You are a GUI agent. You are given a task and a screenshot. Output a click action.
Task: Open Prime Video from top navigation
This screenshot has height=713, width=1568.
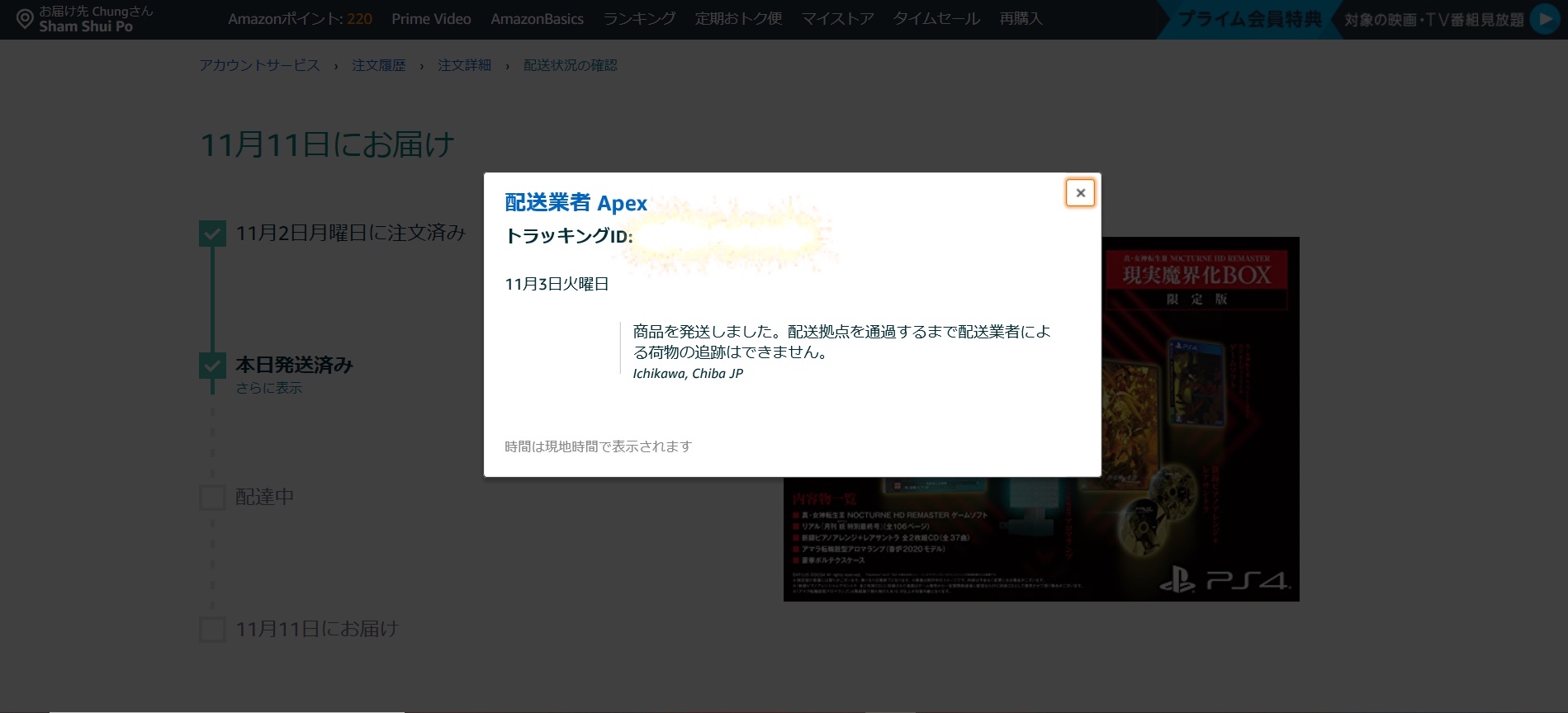pyautogui.click(x=431, y=19)
